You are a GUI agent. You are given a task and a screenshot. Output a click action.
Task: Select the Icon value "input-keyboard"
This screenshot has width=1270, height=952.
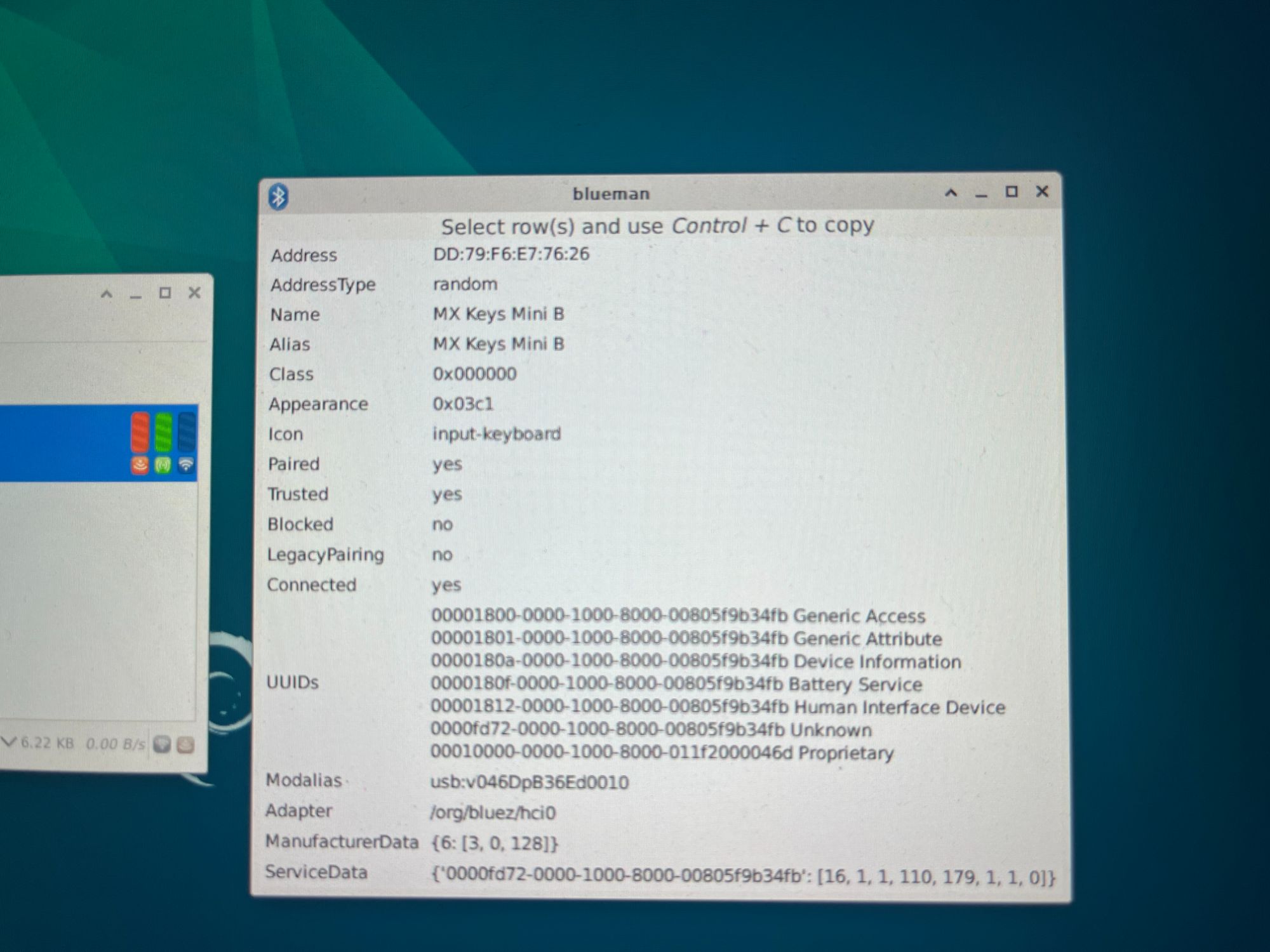pyautogui.click(x=497, y=434)
